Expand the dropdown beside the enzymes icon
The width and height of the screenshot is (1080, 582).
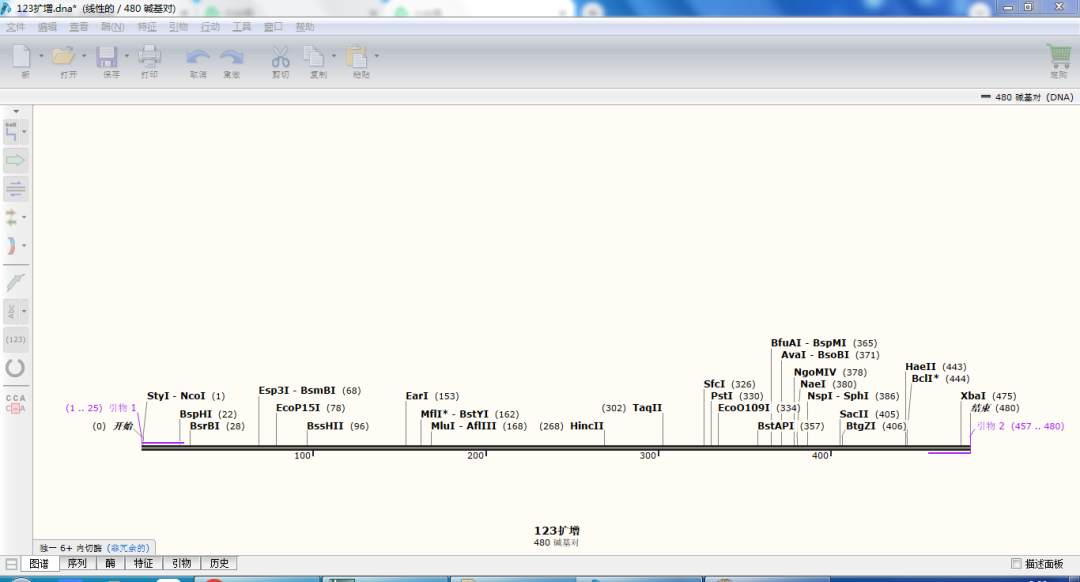pyautogui.click(x=24, y=132)
